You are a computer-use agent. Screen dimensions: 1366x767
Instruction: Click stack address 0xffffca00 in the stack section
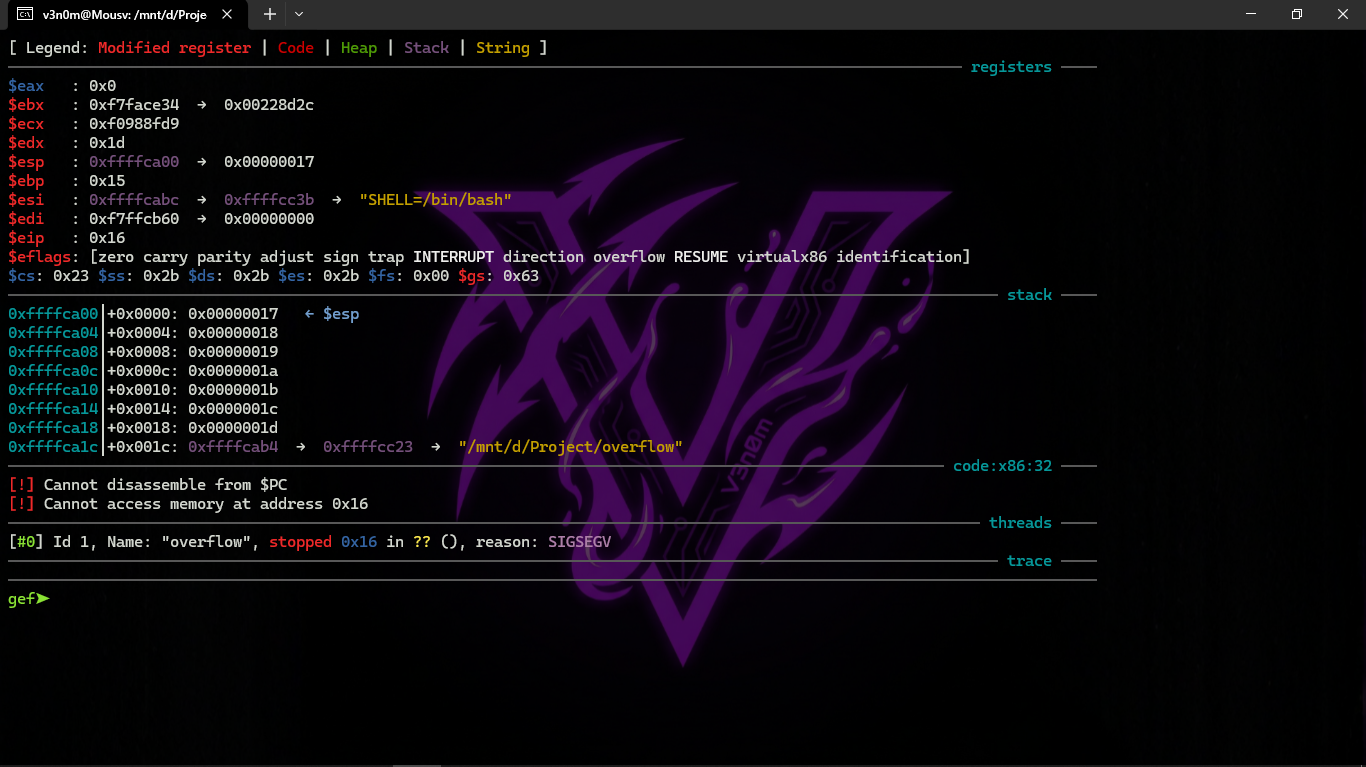[x=53, y=314]
